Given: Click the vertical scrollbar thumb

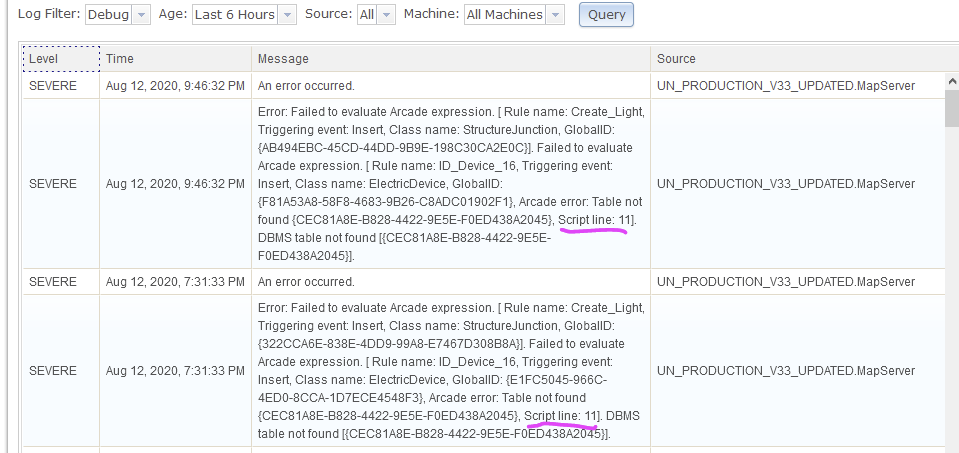Looking at the screenshot, I should click(952, 107).
